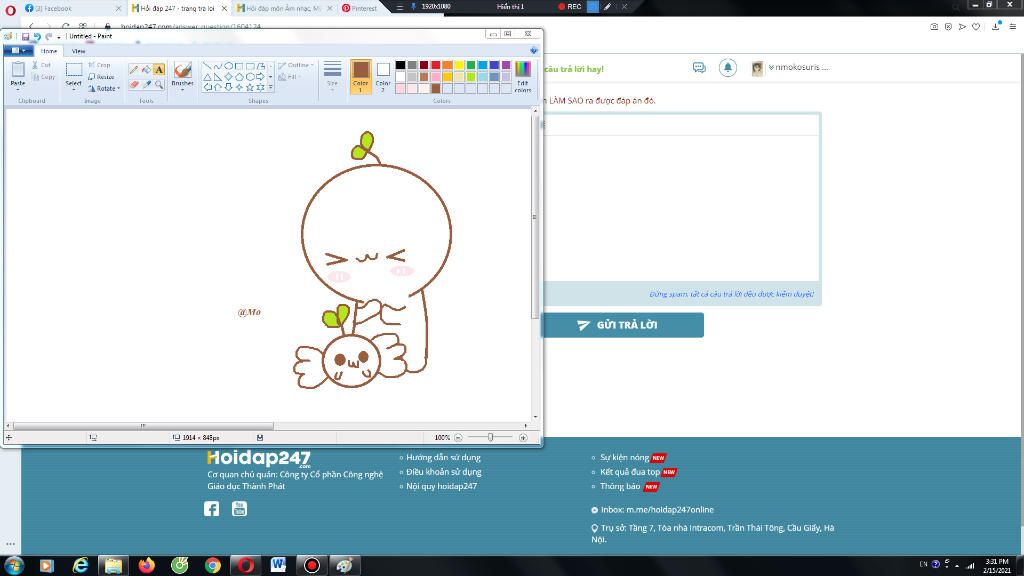1024x576 pixels.
Task: Expand the Shapes gallery more arrow
Action: point(271,87)
